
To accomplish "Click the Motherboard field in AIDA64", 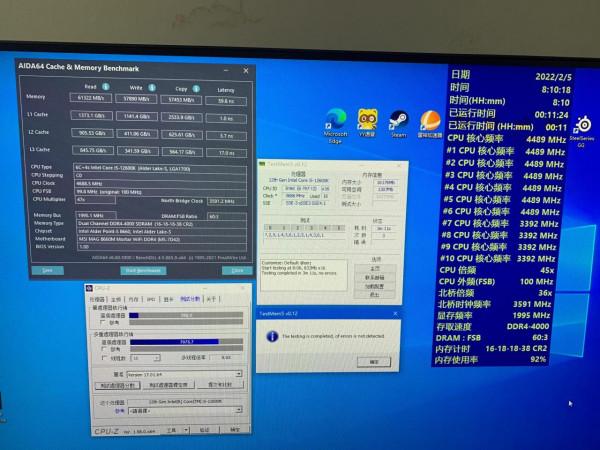I will tap(161, 240).
